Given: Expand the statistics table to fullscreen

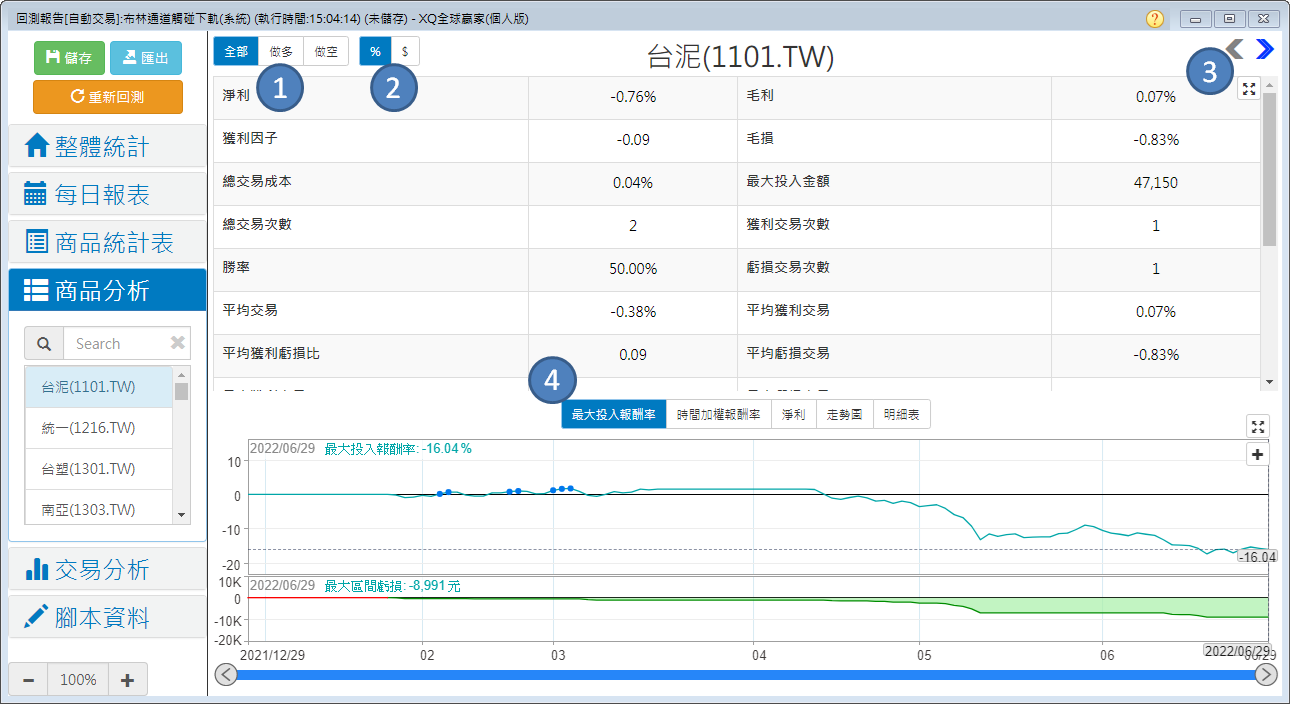Looking at the screenshot, I should coord(1248,89).
